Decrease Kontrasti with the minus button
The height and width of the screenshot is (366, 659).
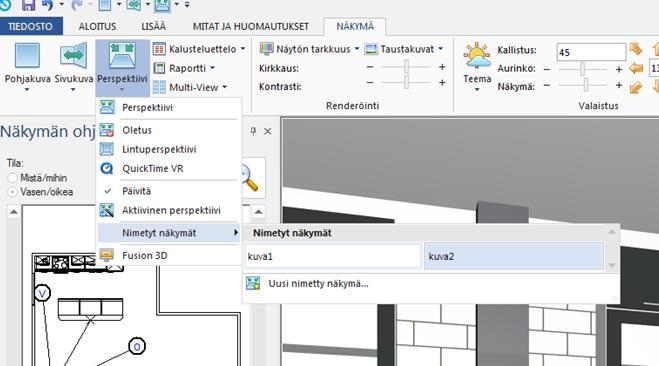coord(370,83)
